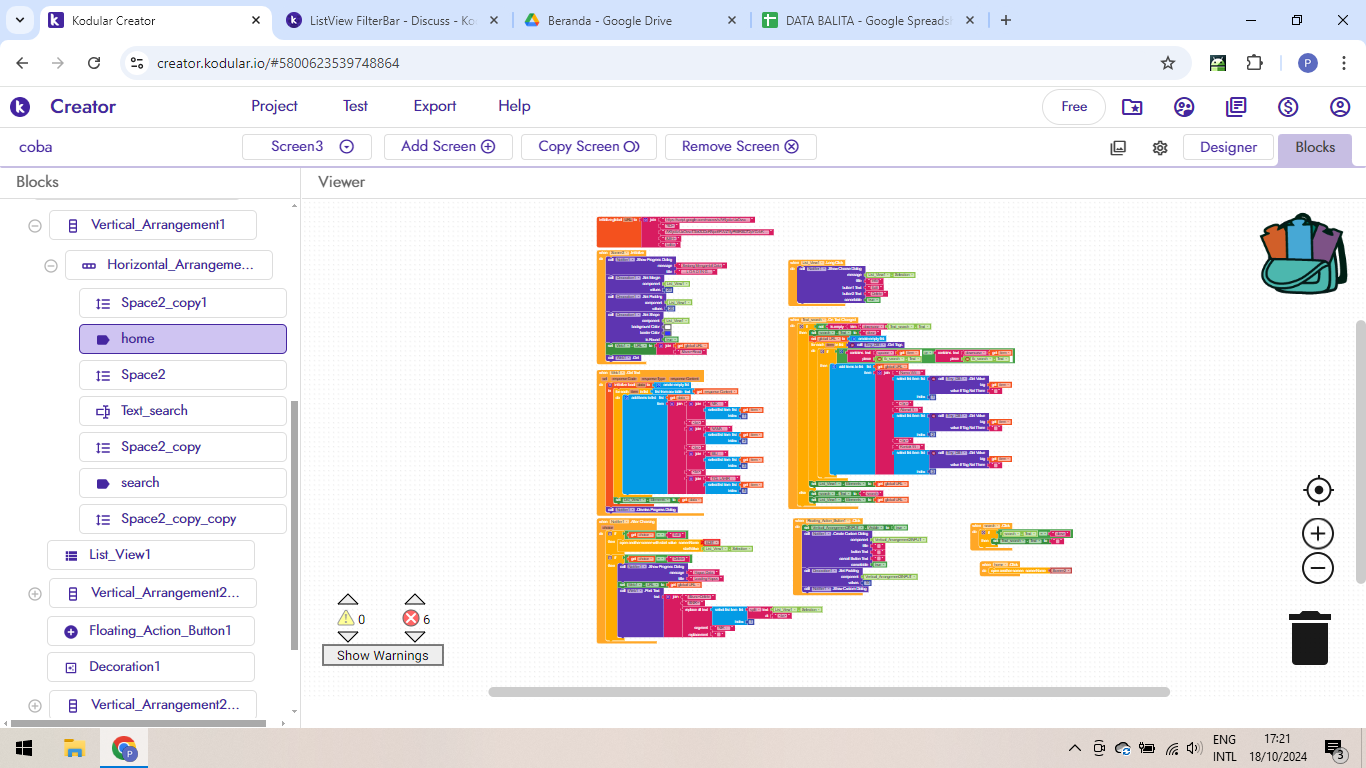1366x768 pixels.
Task: Toggle the red errors indicator showing 6
Action: pyautogui.click(x=411, y=618)
